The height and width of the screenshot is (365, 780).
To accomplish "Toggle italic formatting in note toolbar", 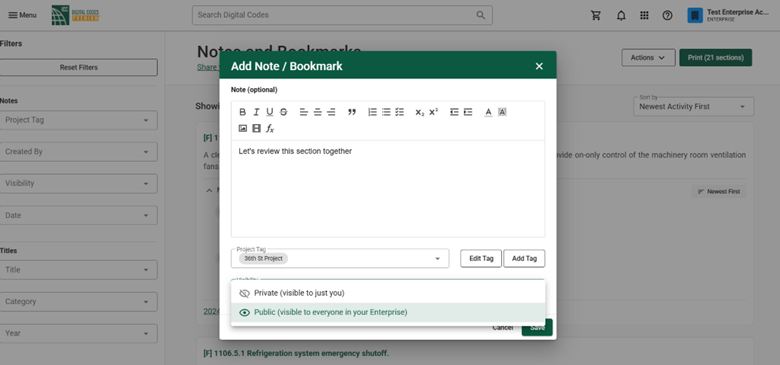I will click(256, 112).
